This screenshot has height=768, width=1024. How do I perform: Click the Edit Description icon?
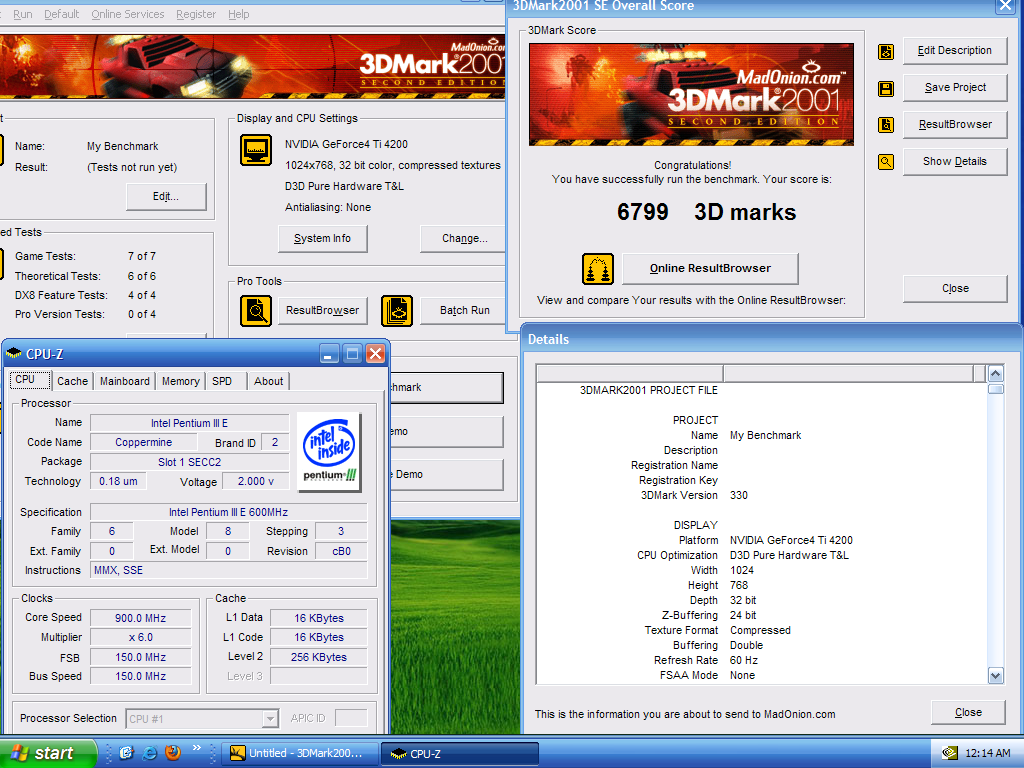[x=886, y=52]
